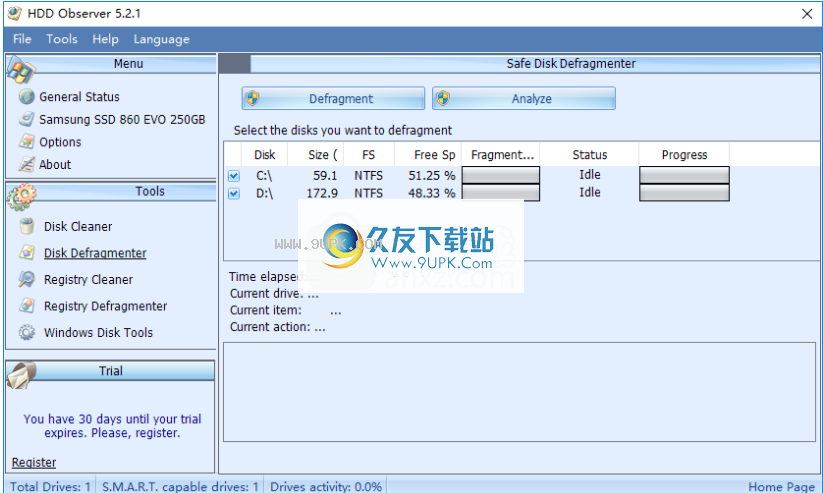Open the Home Page link
Viewport: 823px width, 493px height.
tap(782, 487)
